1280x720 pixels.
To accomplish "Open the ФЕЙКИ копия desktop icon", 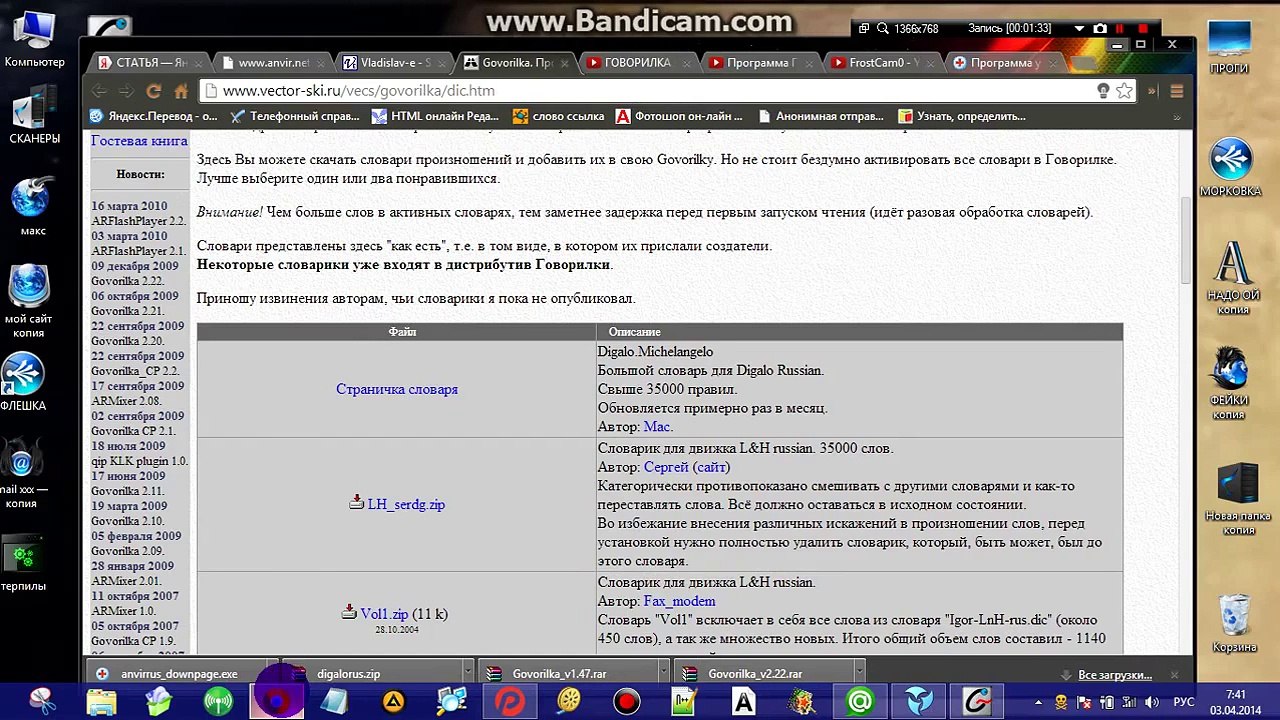I will tap(1229, 383).
